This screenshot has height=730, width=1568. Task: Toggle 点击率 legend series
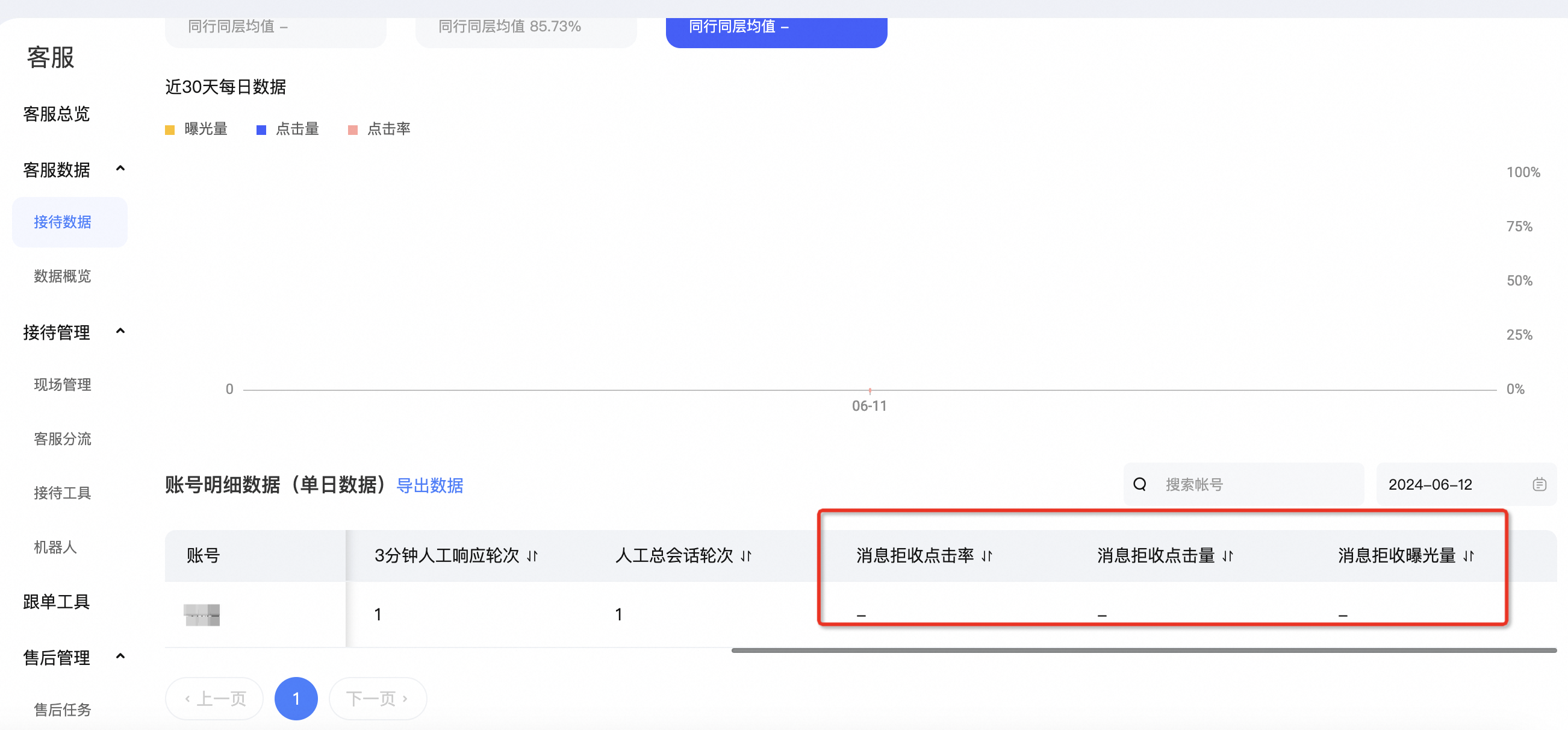point(379,129)
